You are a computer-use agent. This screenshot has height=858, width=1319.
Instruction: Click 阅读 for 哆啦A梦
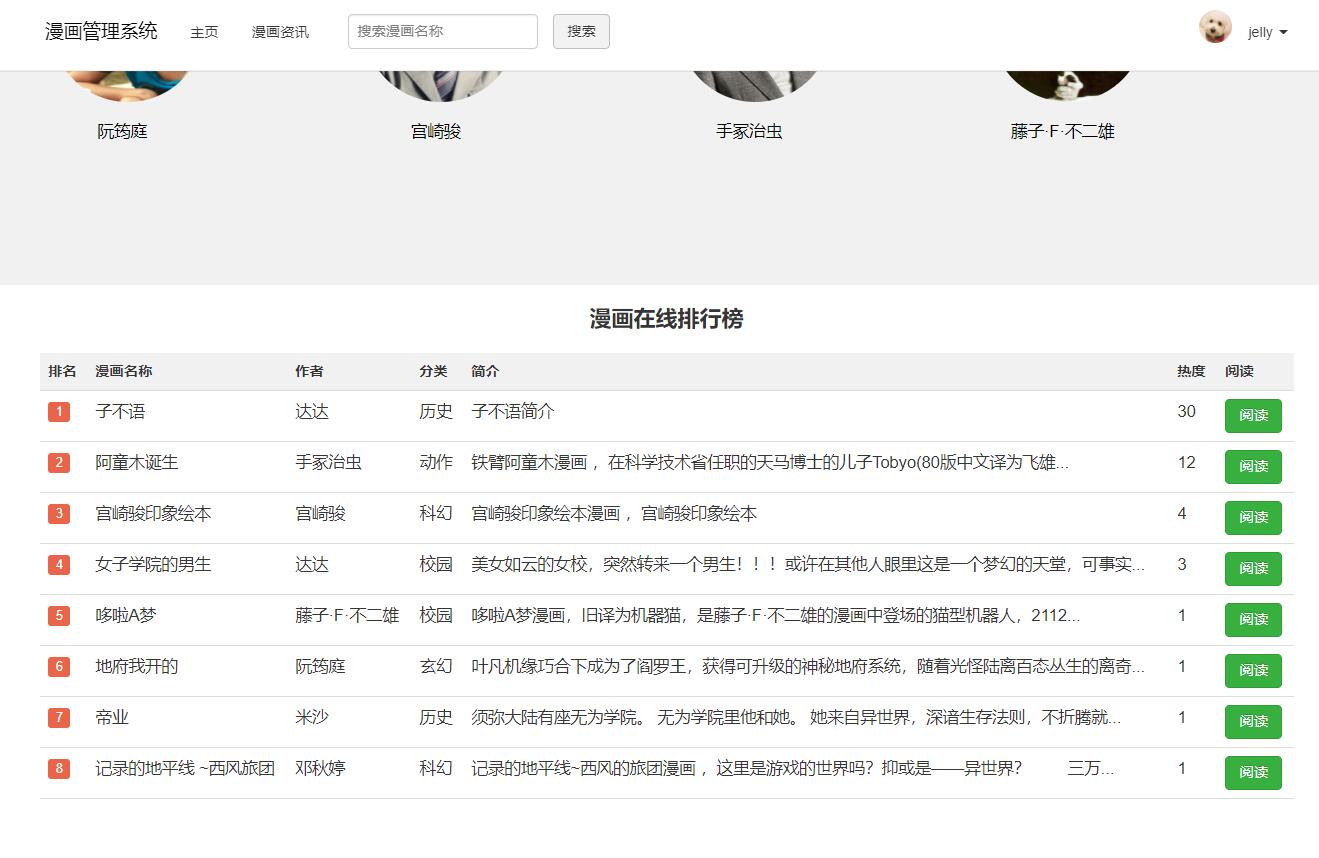pyautogui.click(x=1252, y=620)
